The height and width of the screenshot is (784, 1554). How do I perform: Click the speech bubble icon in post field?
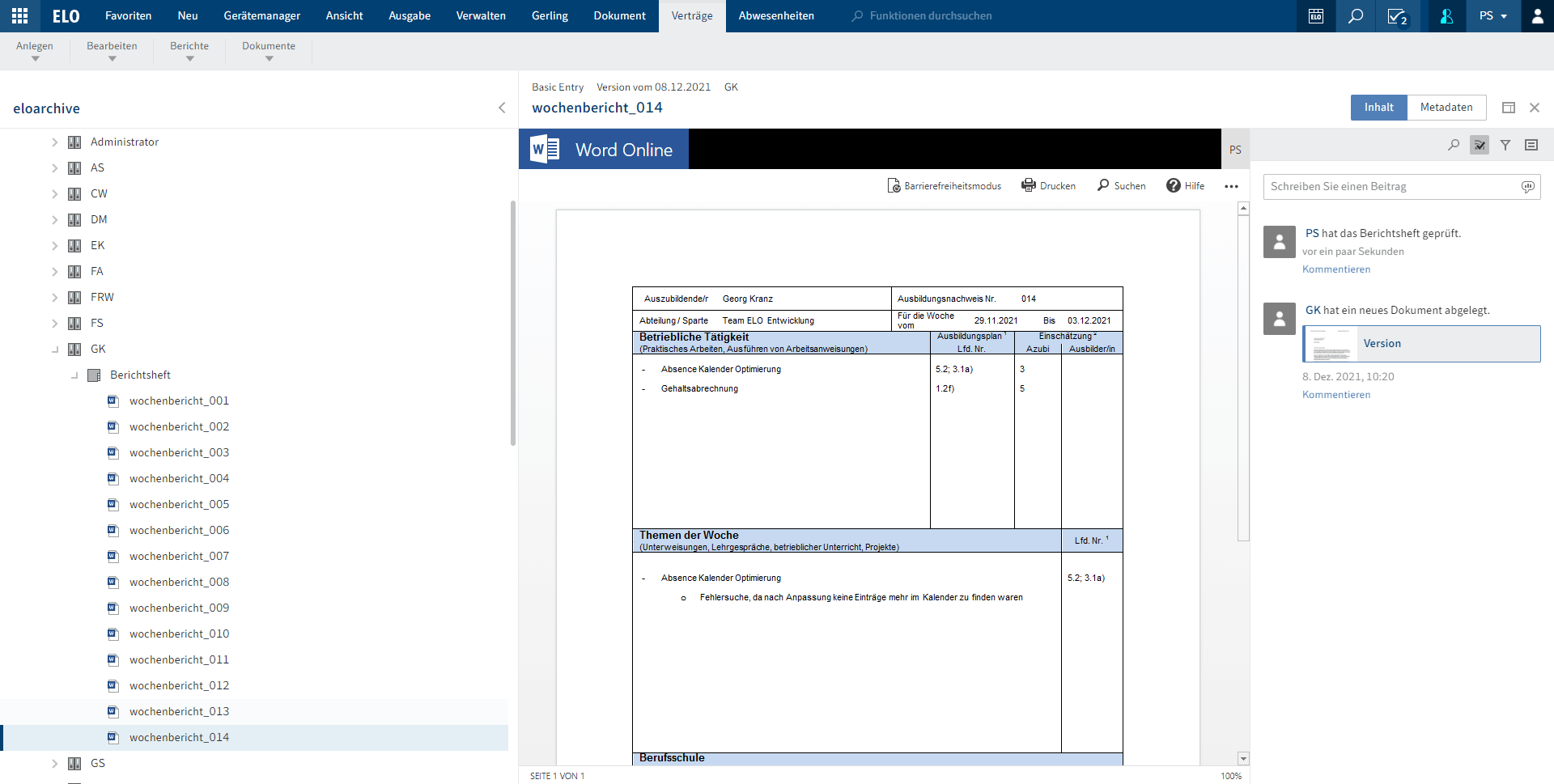click(1527, 187)
